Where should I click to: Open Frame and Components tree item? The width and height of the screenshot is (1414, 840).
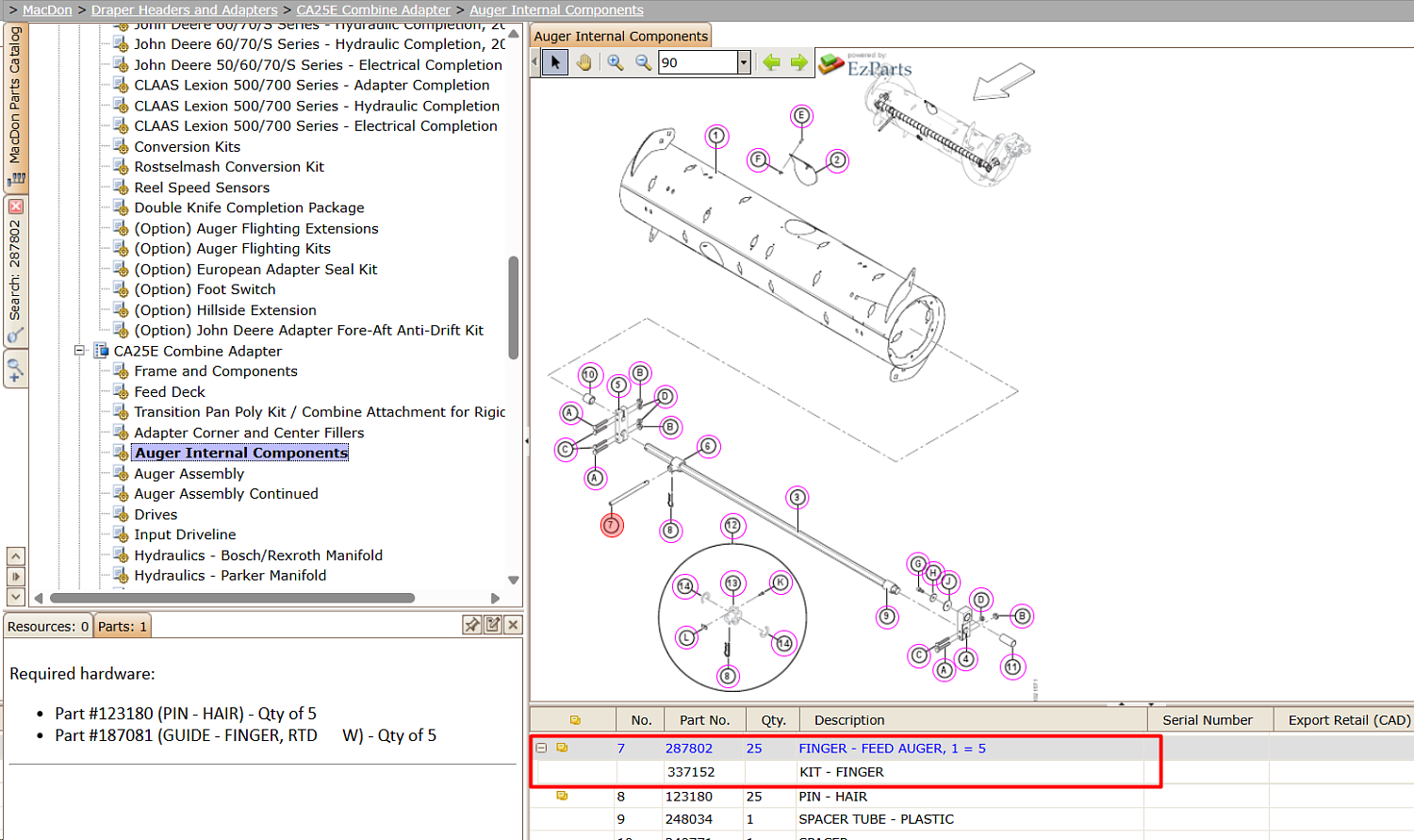(x=216, y=371)
